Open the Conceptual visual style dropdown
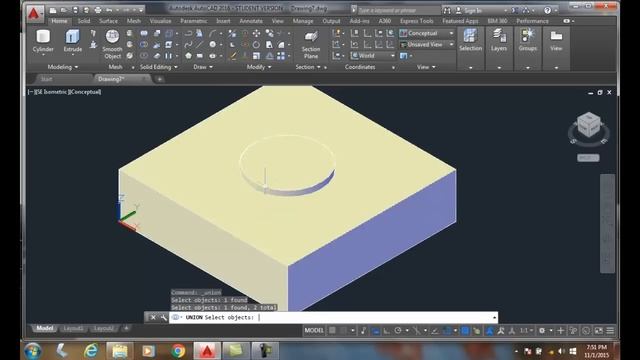Image resolution: width=640 pixels, height=360 pixels. click(427, 33)
